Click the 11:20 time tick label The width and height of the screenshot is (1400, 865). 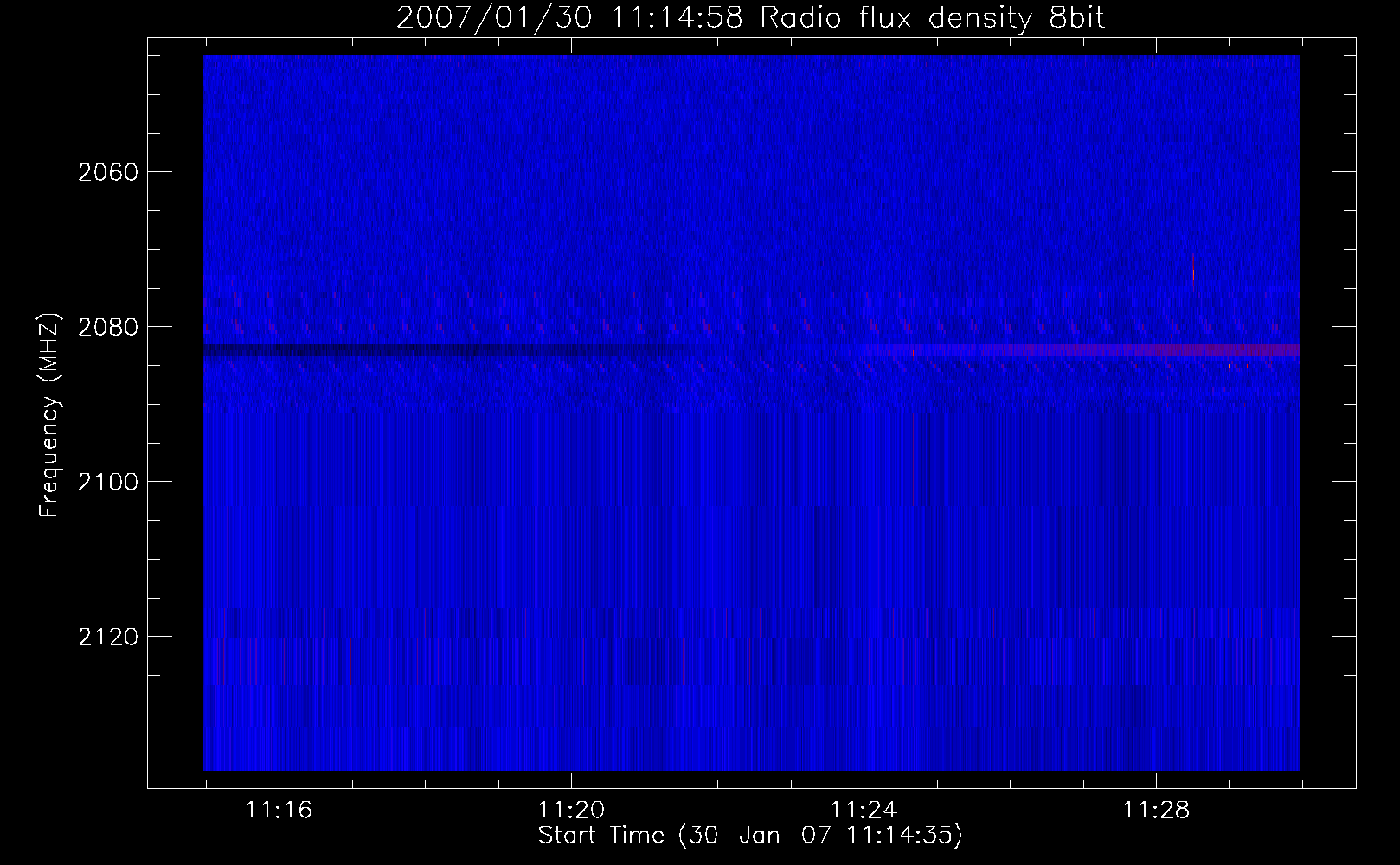[571, 811]
